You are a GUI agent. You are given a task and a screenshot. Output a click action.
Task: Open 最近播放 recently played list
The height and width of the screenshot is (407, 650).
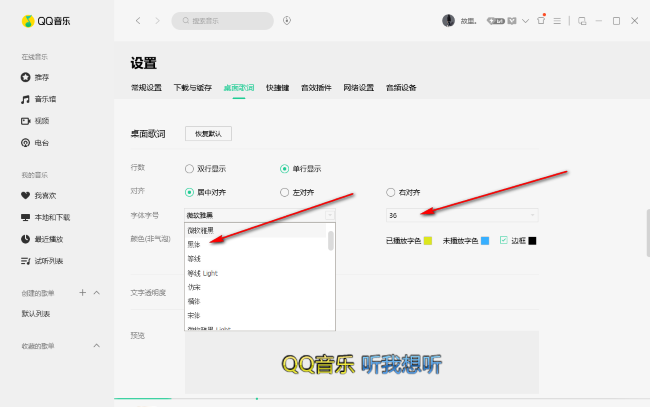pyautogui.click(x=48, y=239)
